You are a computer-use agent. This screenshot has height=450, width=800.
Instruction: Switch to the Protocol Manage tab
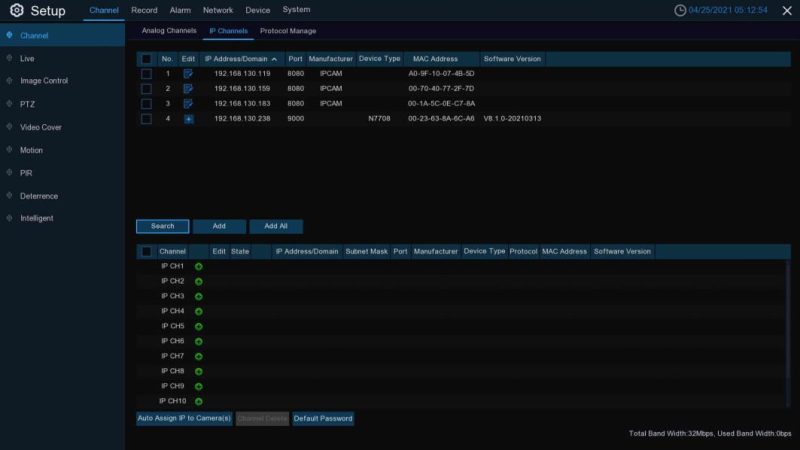point(288,31)
